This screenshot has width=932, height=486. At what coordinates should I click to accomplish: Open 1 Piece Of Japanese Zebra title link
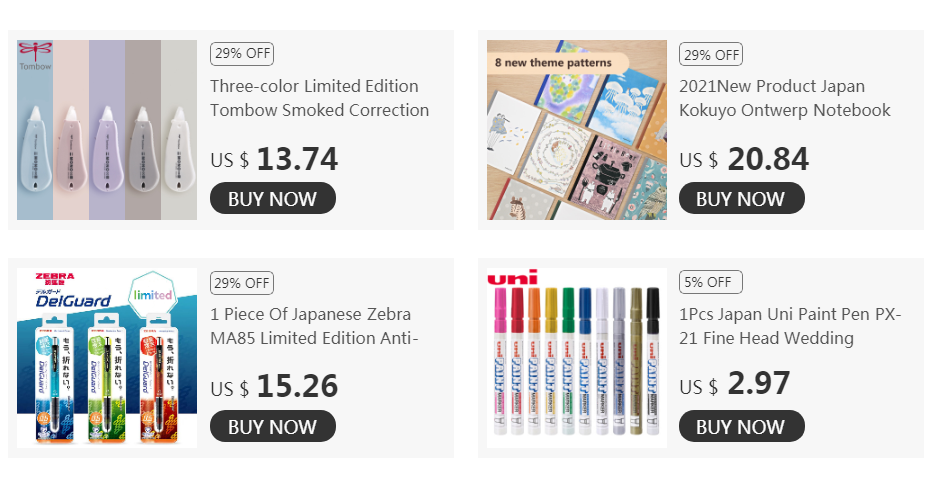click(314, 326)
